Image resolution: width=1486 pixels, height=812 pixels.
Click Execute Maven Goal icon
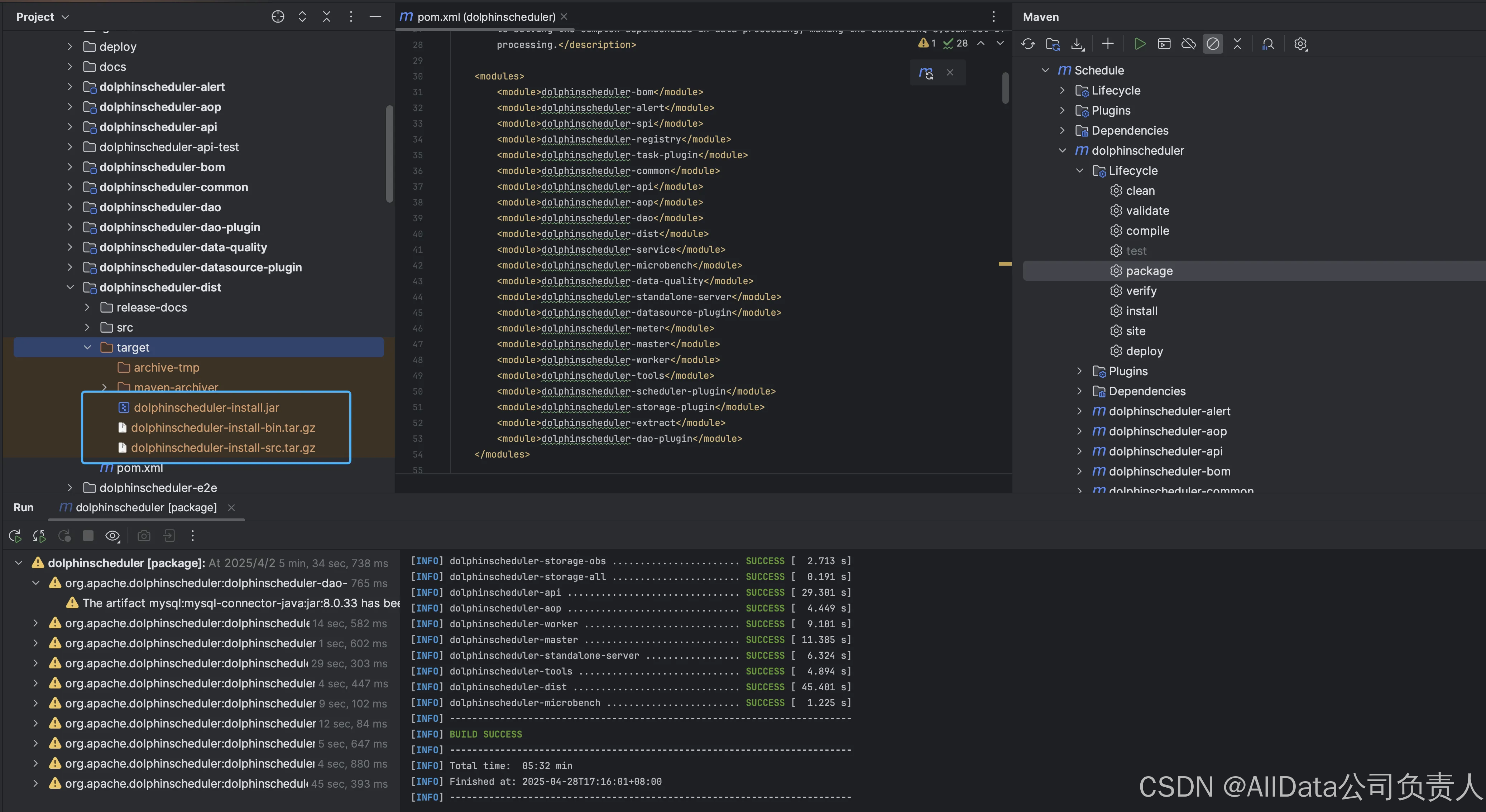(1164, 44)
